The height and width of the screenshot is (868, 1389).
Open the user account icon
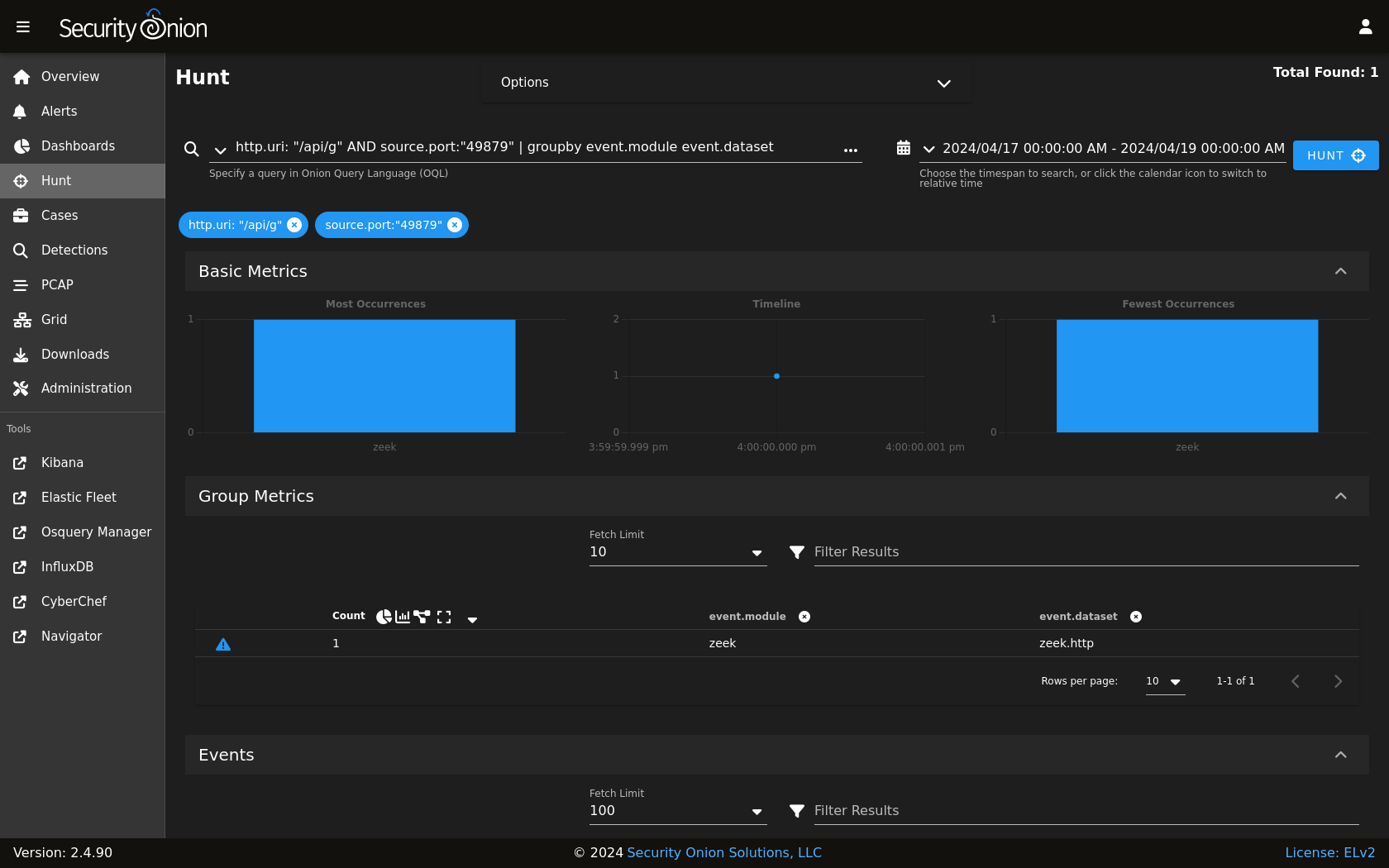pyautogui.click(x=1365, y=27)
